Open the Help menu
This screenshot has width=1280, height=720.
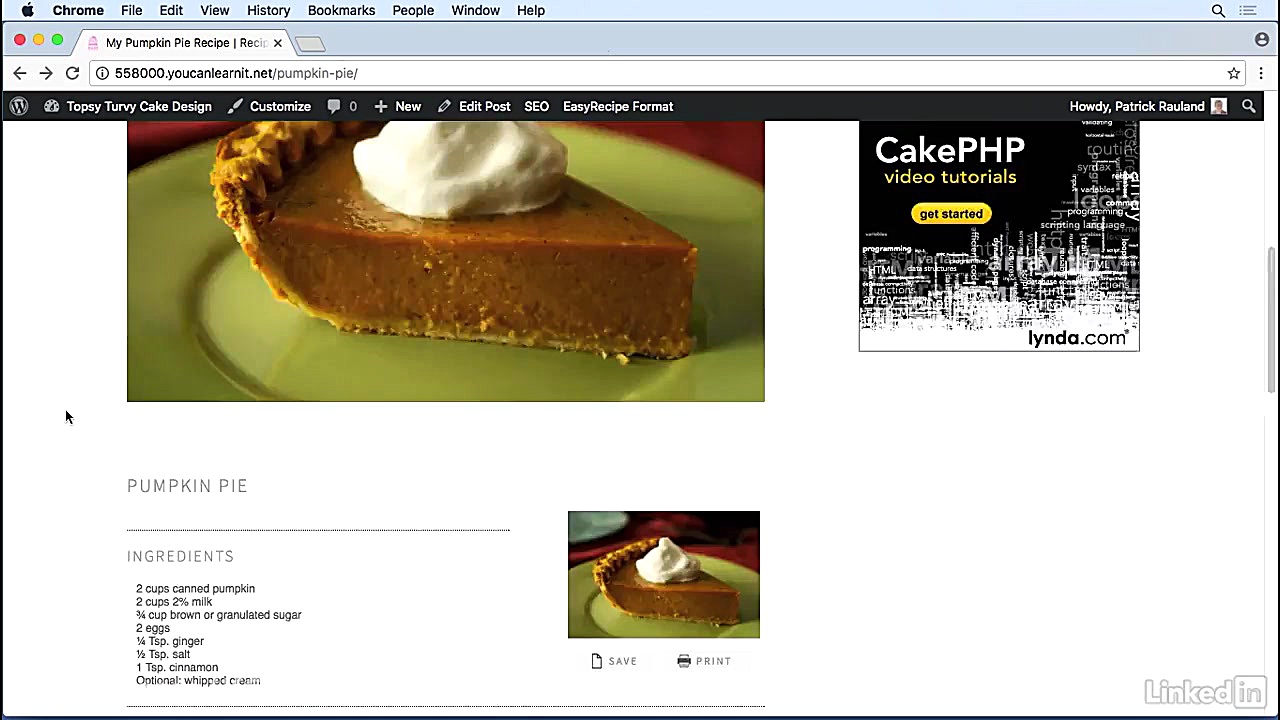531,10
